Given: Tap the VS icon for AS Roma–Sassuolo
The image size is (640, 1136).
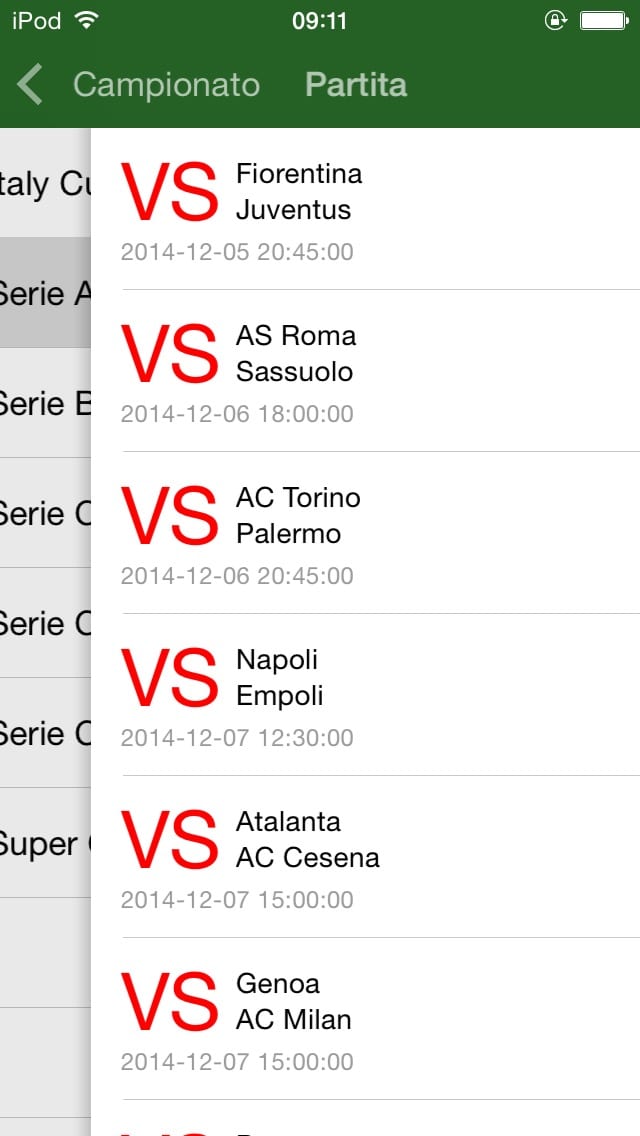Looking at the screenshot, I should (x=169, y=354).
